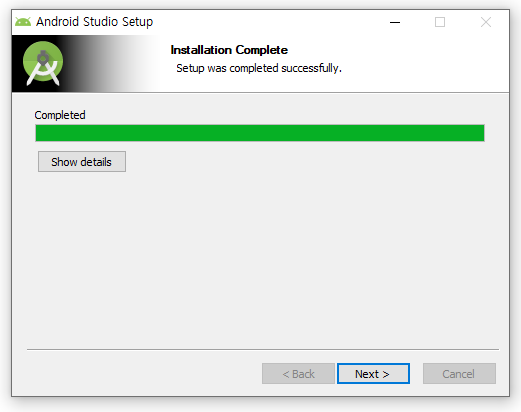
Task: Click empty gray area below Show details
Action: pyautogui.click(x=260, y=260)
